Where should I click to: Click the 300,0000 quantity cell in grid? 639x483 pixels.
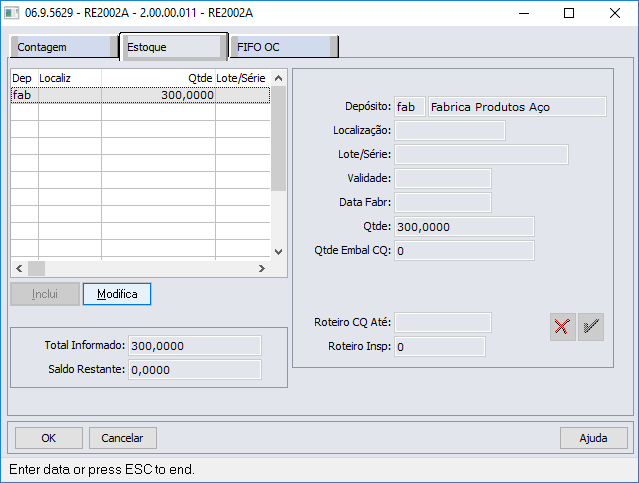(x=158, y=95)
